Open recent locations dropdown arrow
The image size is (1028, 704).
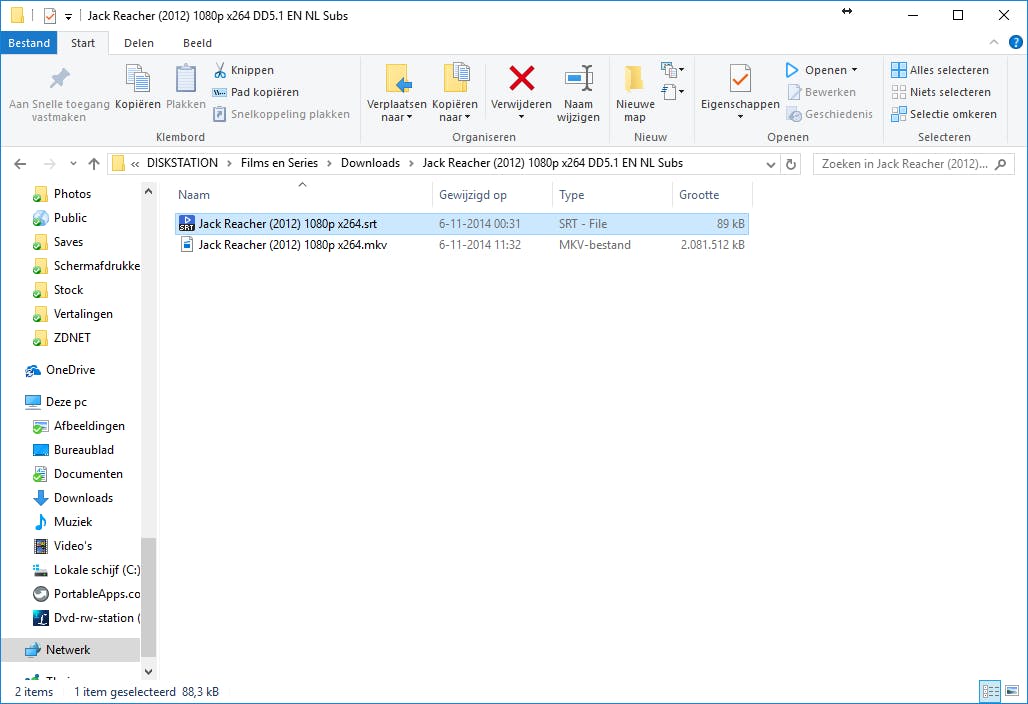point(73,164)
